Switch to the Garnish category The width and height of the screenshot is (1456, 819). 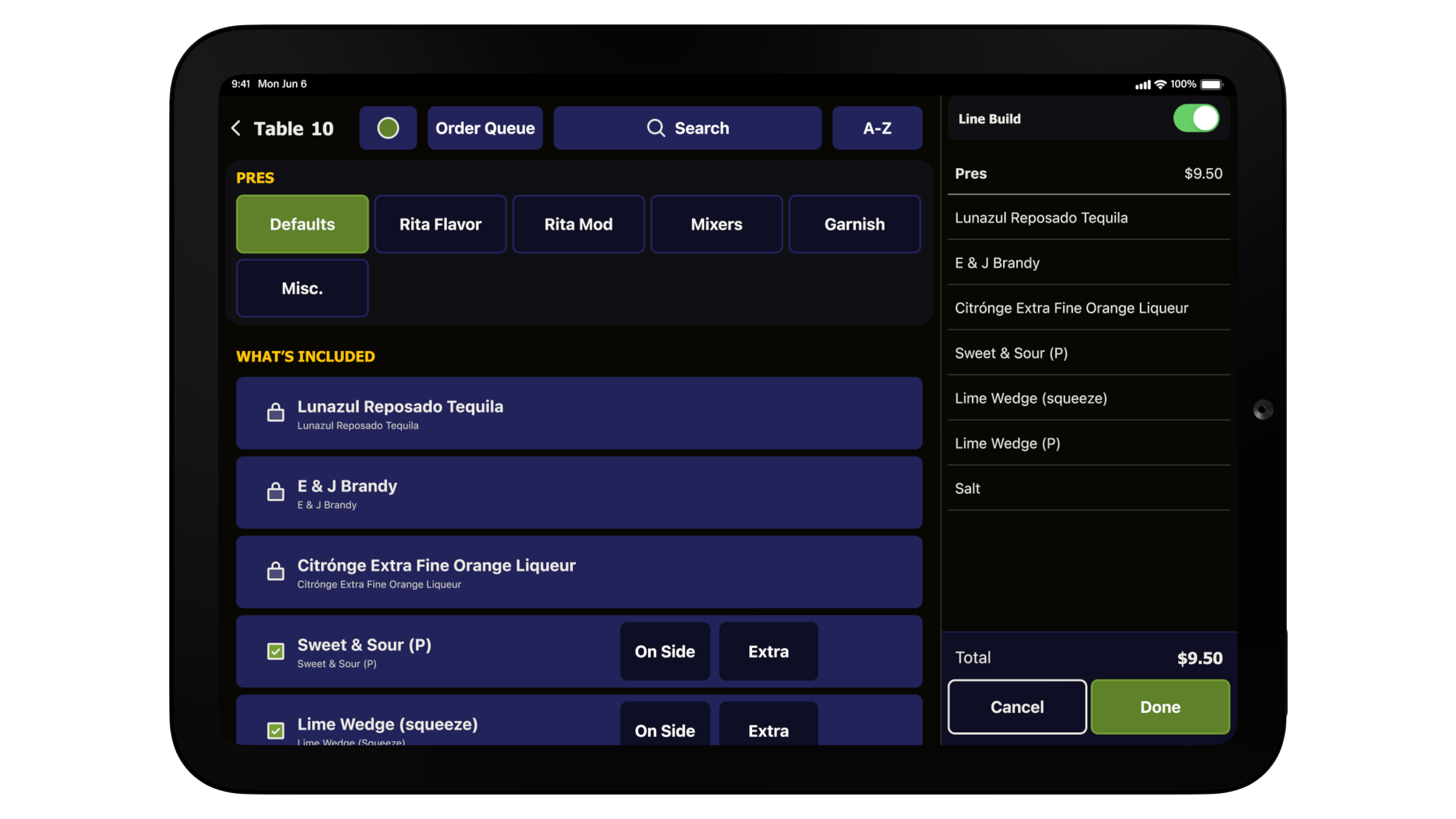(x=855, y=224)
